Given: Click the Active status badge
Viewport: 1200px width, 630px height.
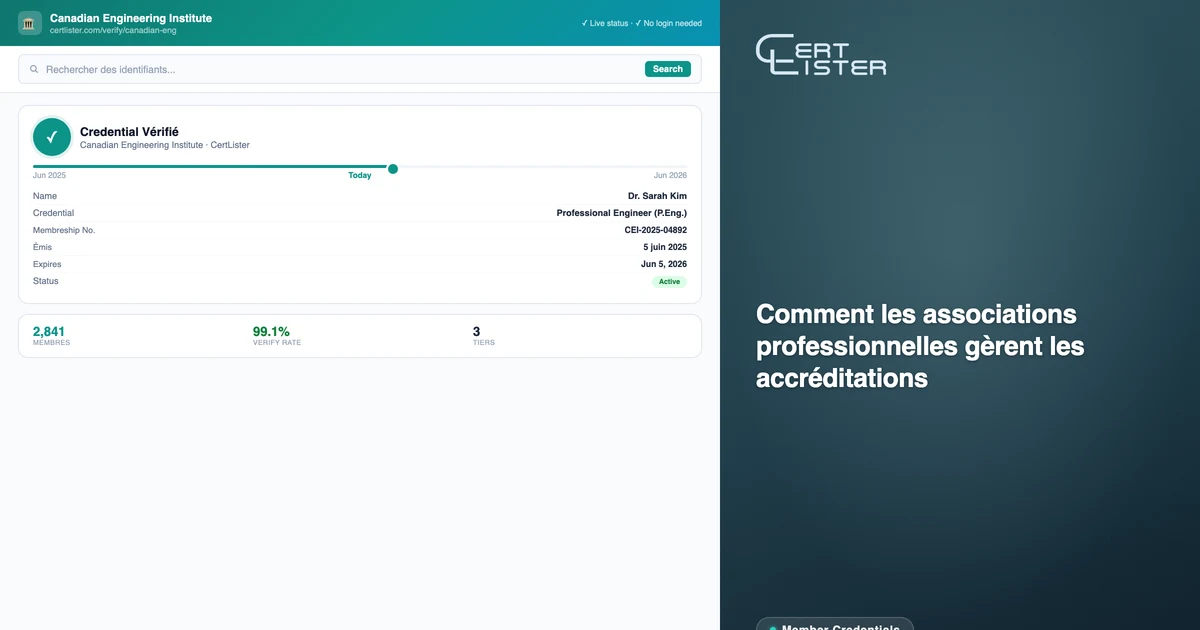Looking at the screenshot, I should (x=669, y=282).
